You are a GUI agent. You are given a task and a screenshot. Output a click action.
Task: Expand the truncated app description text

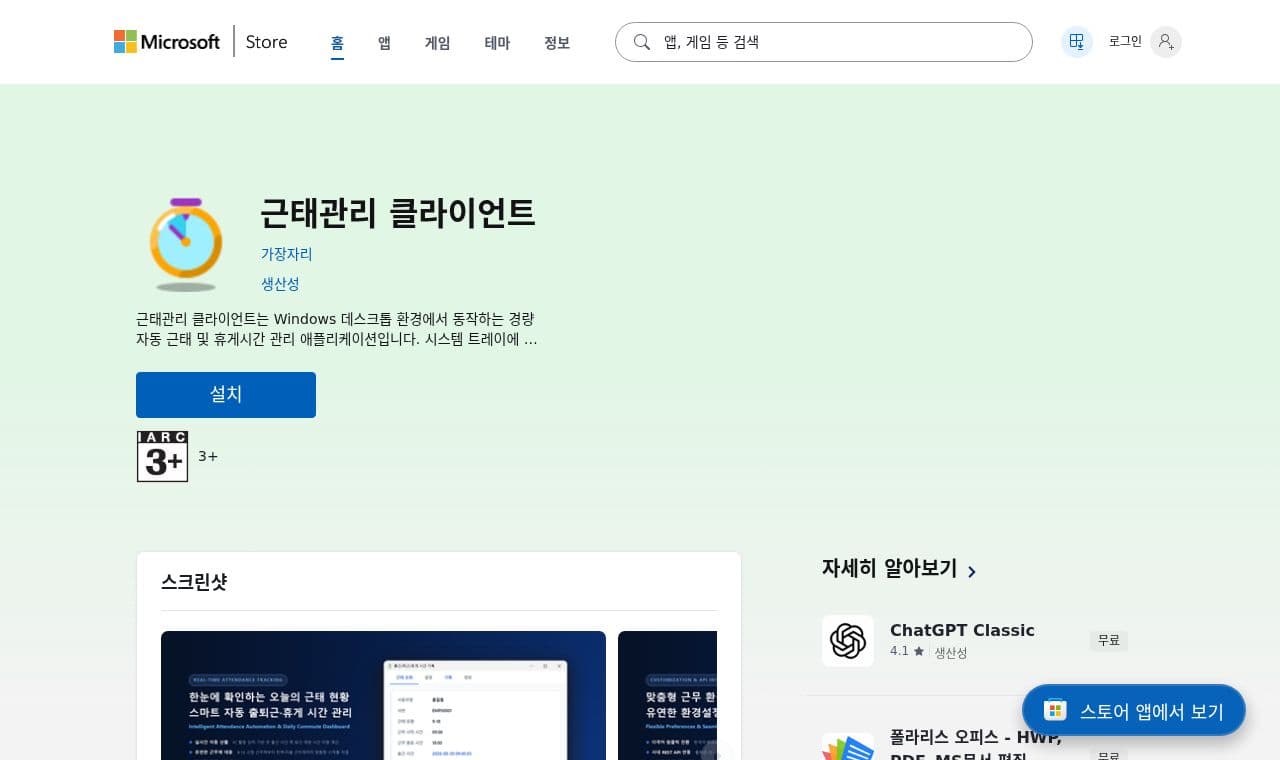(337, 329)
